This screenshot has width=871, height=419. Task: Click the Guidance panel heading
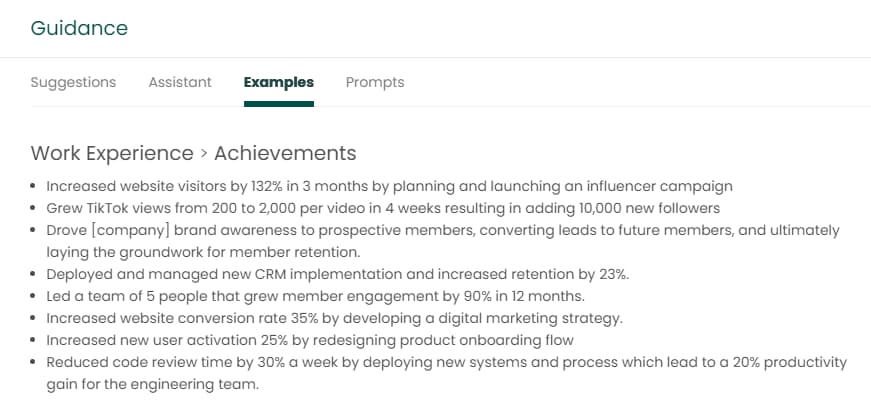coord(79,28)
